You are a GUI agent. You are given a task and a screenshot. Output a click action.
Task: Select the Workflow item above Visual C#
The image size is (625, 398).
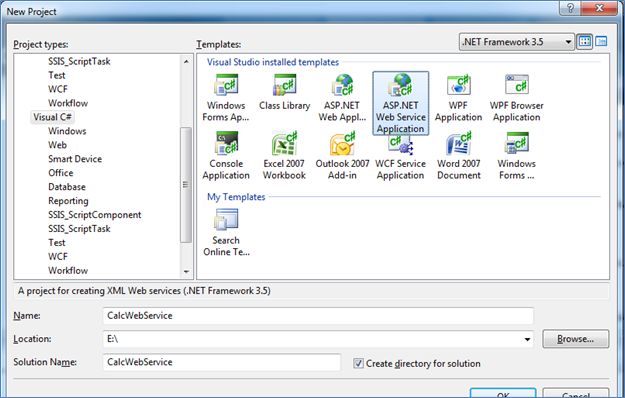tap(68, 103)
